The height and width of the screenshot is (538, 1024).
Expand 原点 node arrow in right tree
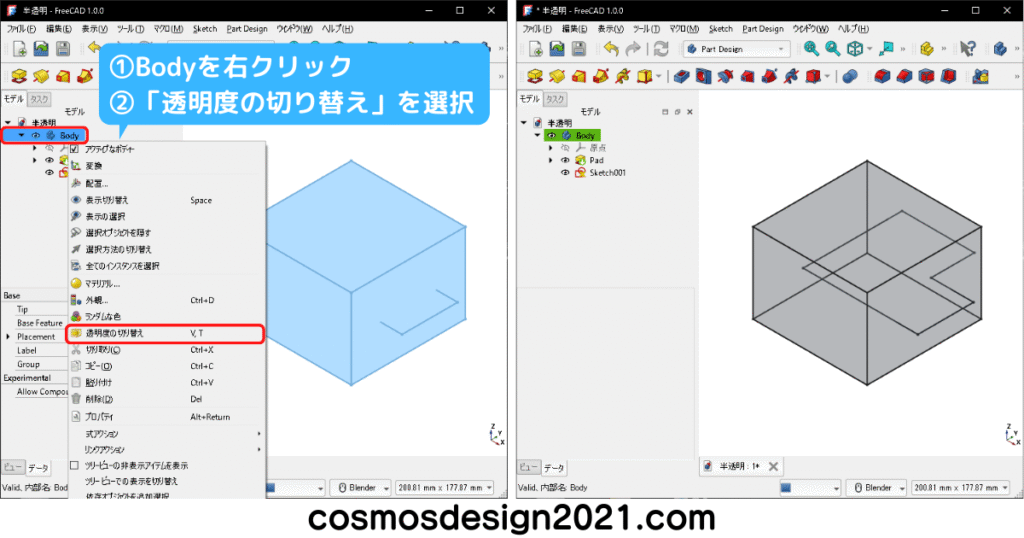[x=551, y=148]
